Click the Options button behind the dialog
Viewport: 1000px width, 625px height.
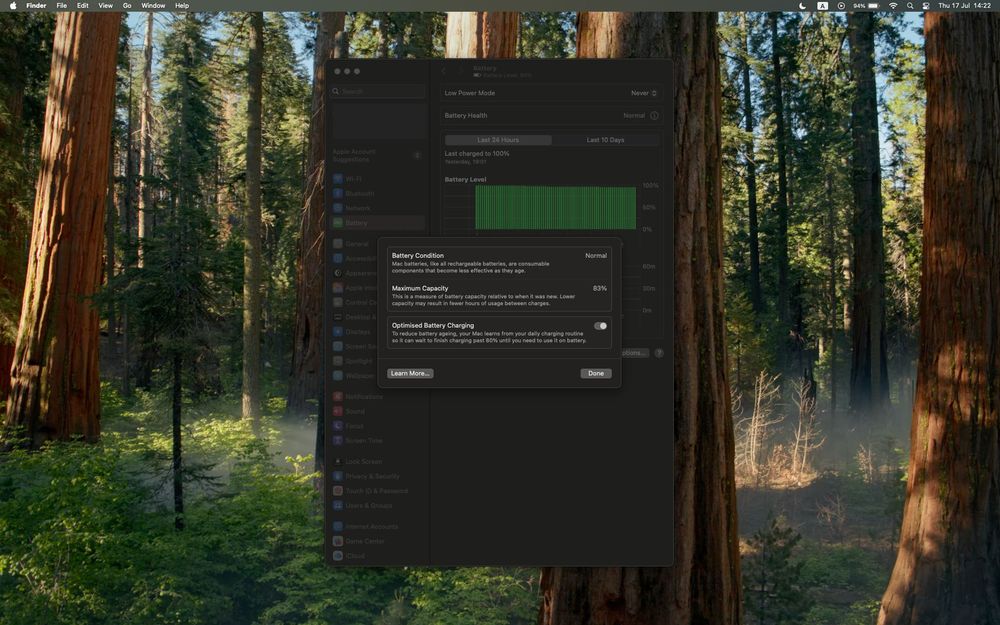pos(633,353)
